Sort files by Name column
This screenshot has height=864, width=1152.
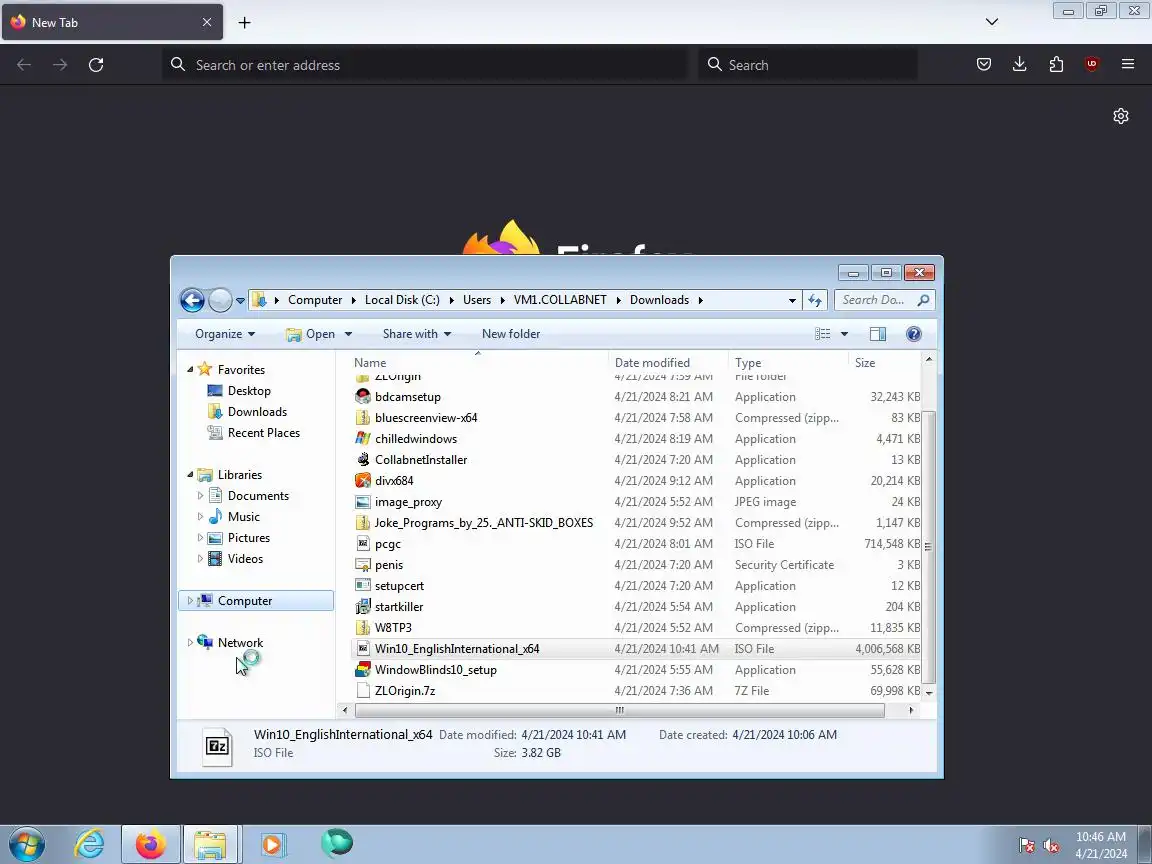[x=478, y=362]
